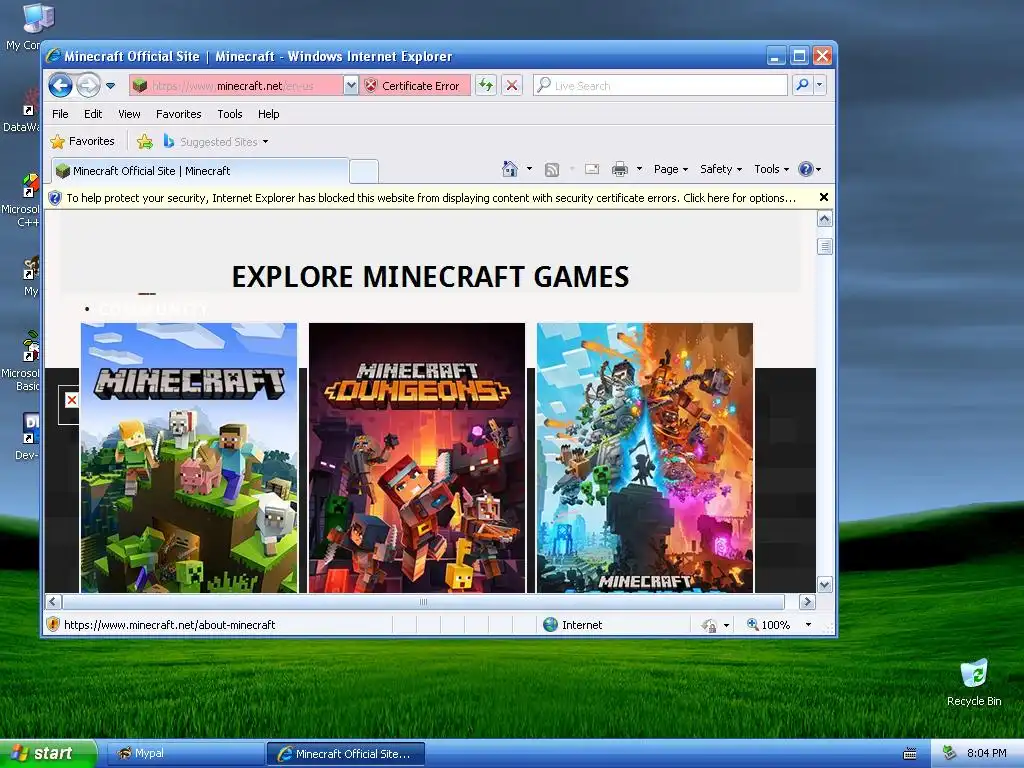Image resolution: width=1024 pixels, height=768 pixels.
Task: Refresh the page with the green arrows icon
Action: tap(486, 86)
